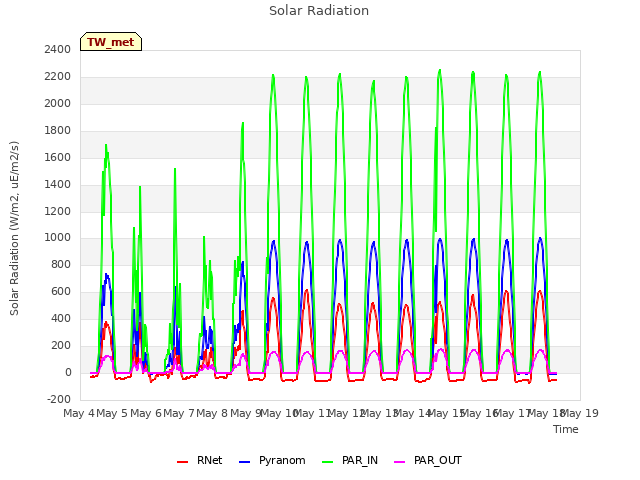Image resolution: width=640 pixels, height=480 pixels.
Task: Click the 2400 y-axis tick label
Action: coord(58,49)
